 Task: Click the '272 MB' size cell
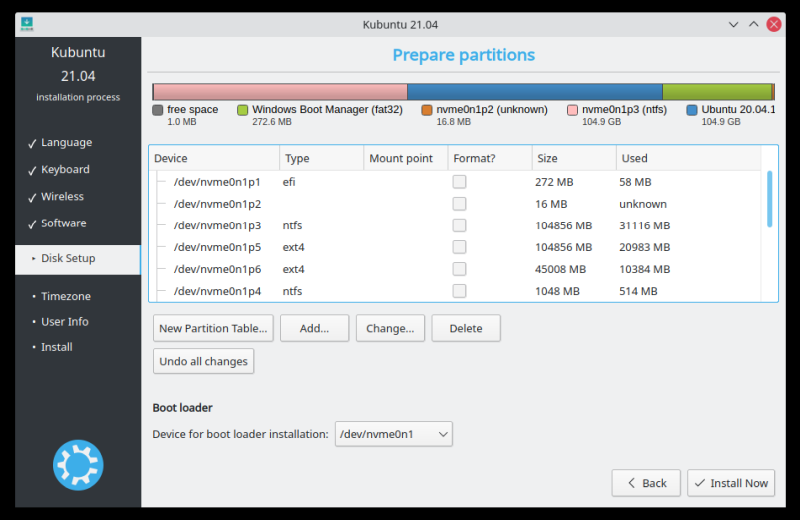click(554, 182)
